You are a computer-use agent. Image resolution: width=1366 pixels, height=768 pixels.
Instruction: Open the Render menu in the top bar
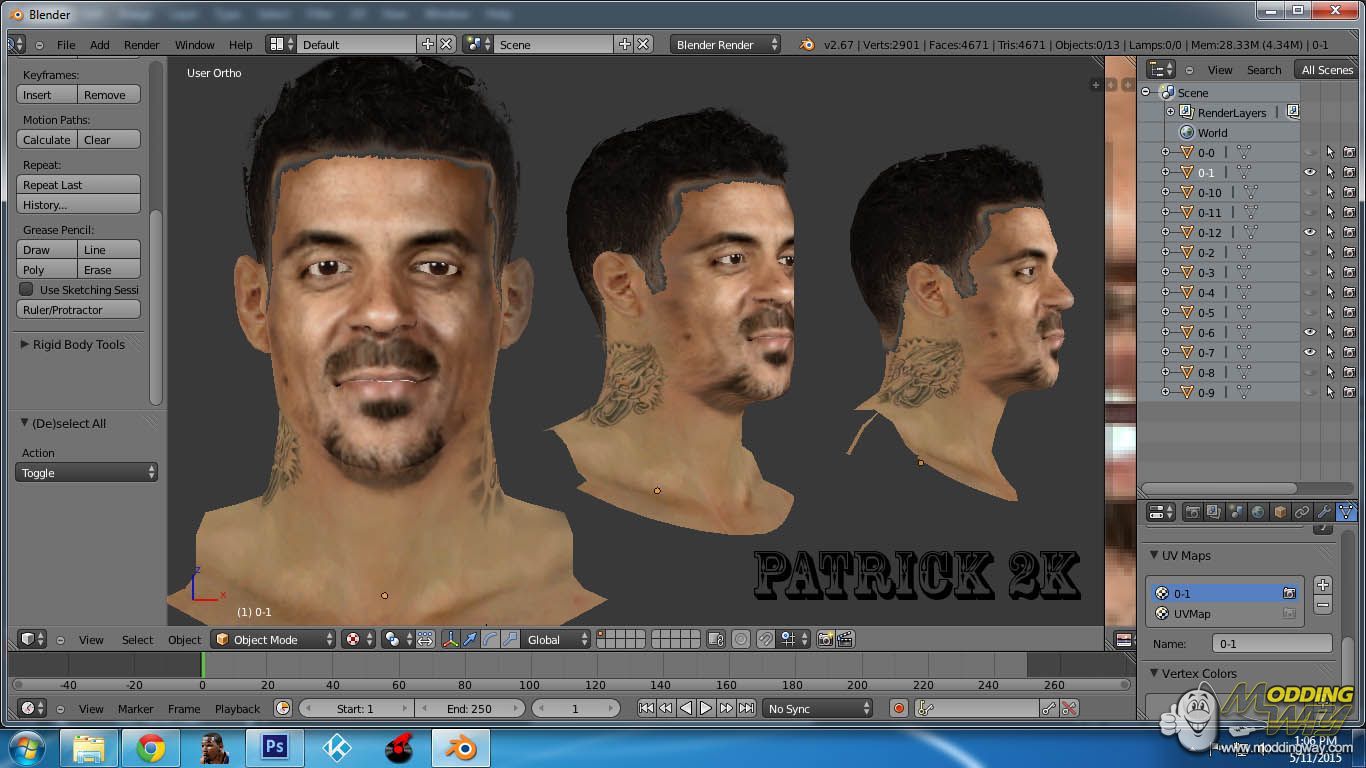(141, 44)
